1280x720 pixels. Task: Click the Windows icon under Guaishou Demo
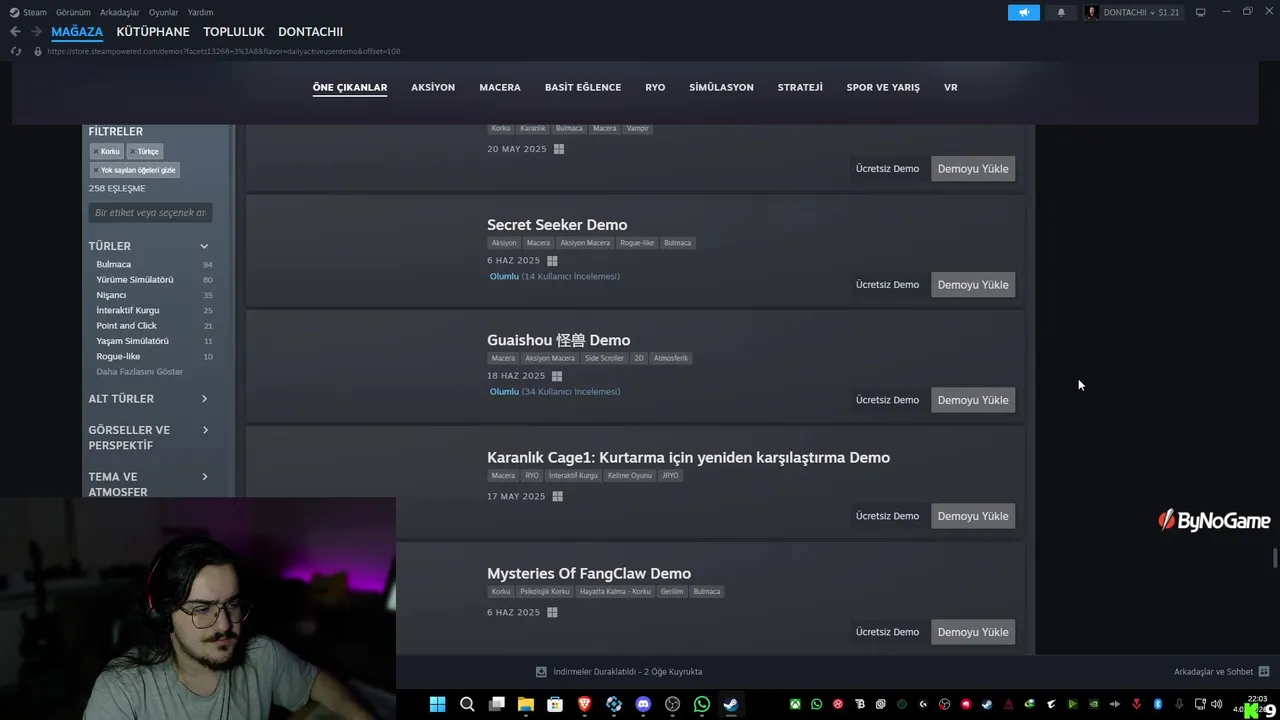point(557,376)
